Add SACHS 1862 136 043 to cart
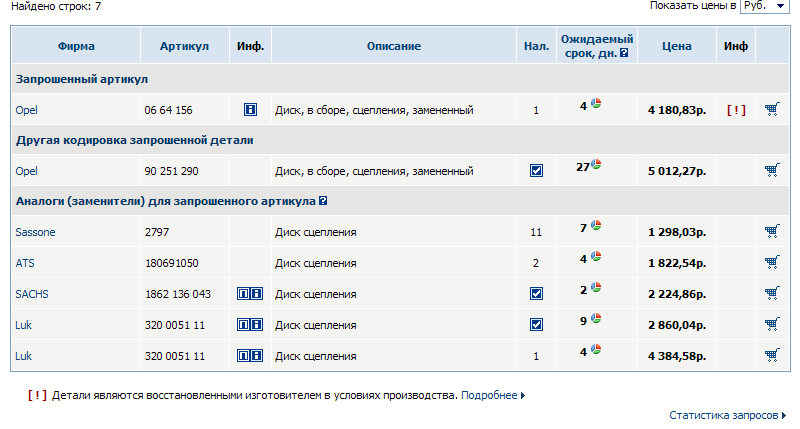 (x=771, y=294)
